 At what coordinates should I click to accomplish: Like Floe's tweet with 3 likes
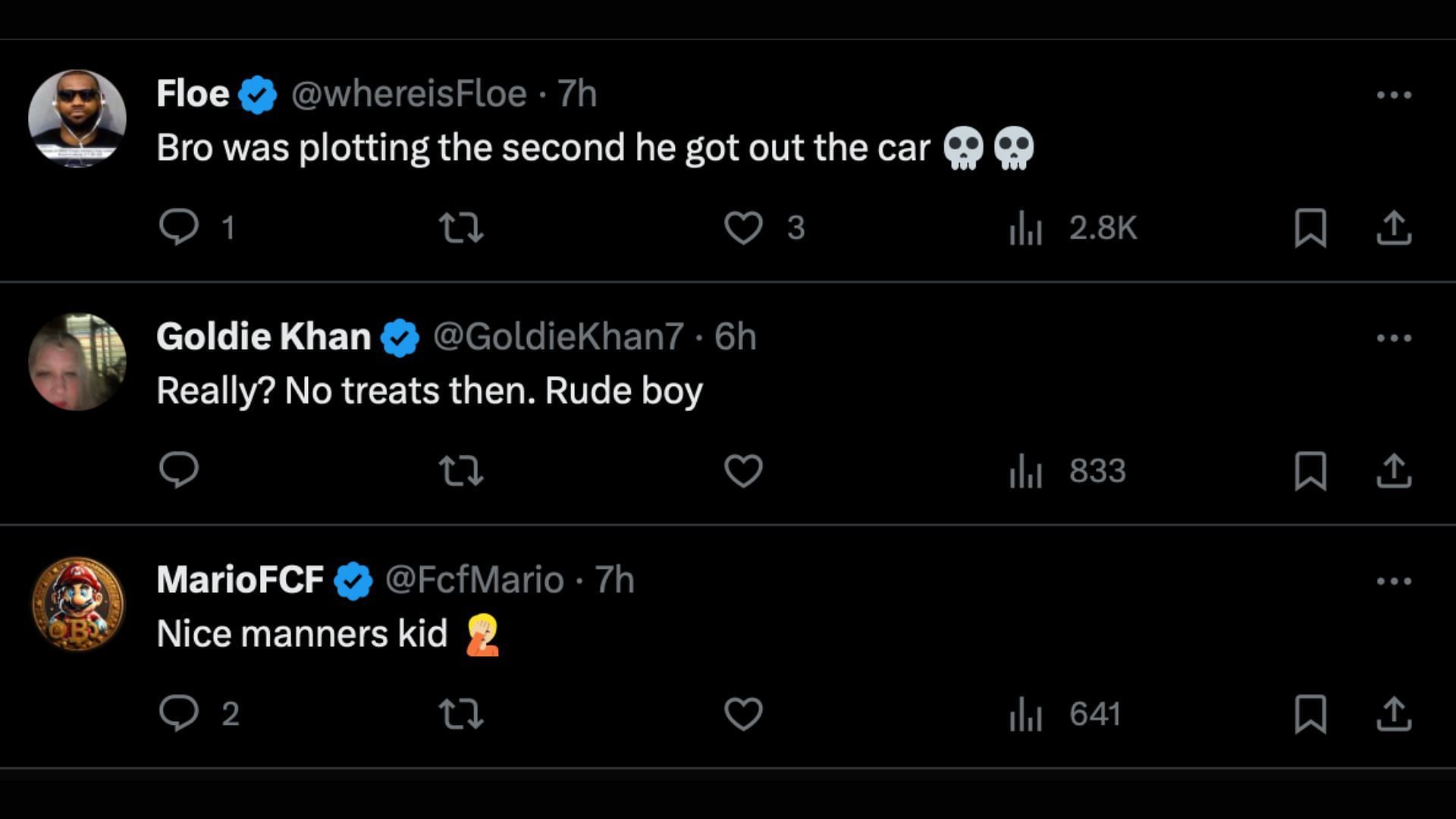743,227
